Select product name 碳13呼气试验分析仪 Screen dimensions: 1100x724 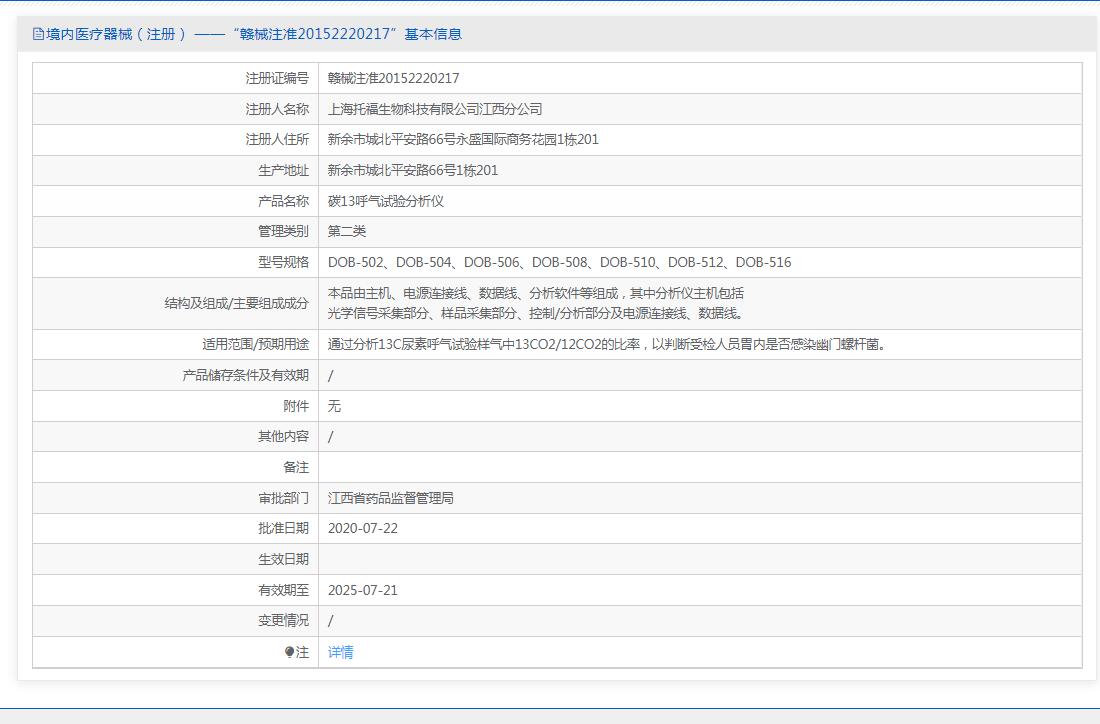[x=386, y=201]
